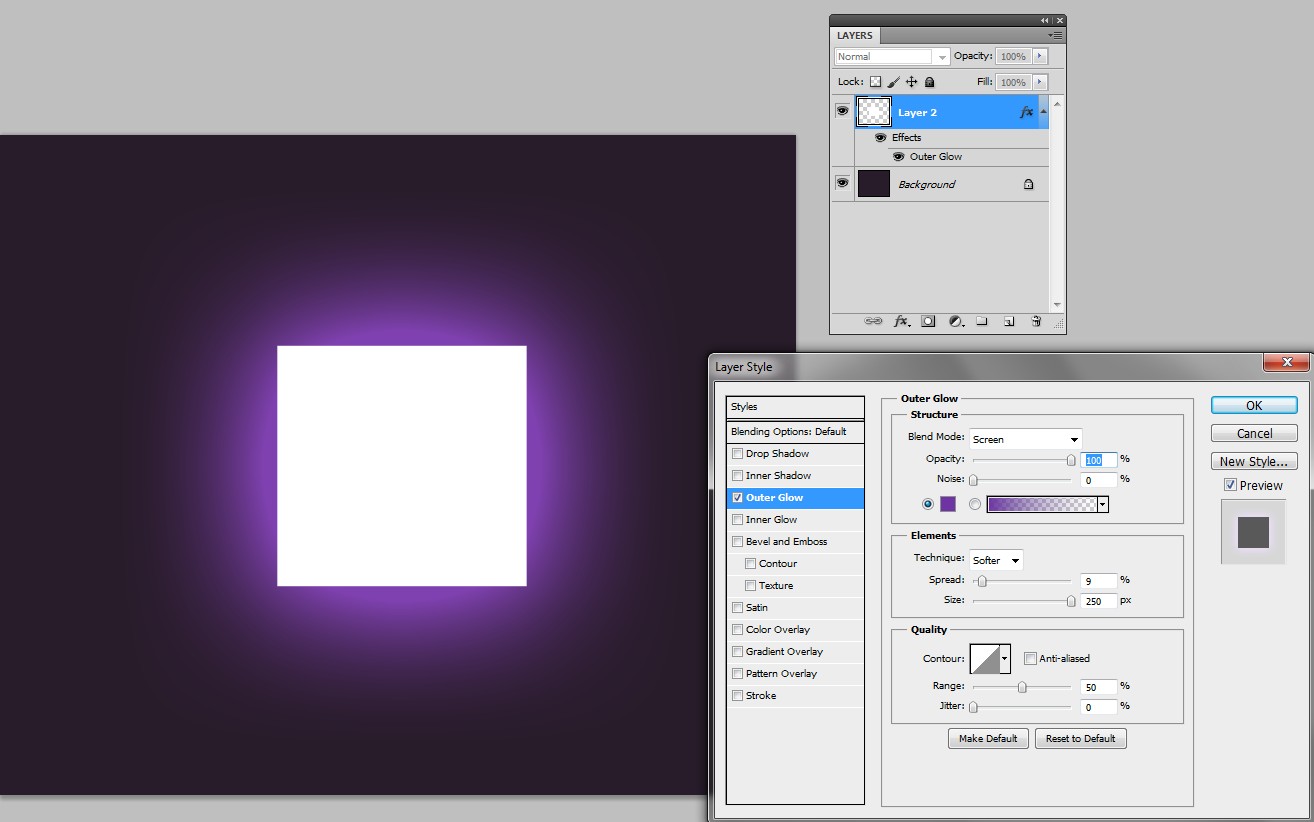Select the Layer 2 thumbnail
Viewport: 1314px width, 822px height.
[874, 112]
